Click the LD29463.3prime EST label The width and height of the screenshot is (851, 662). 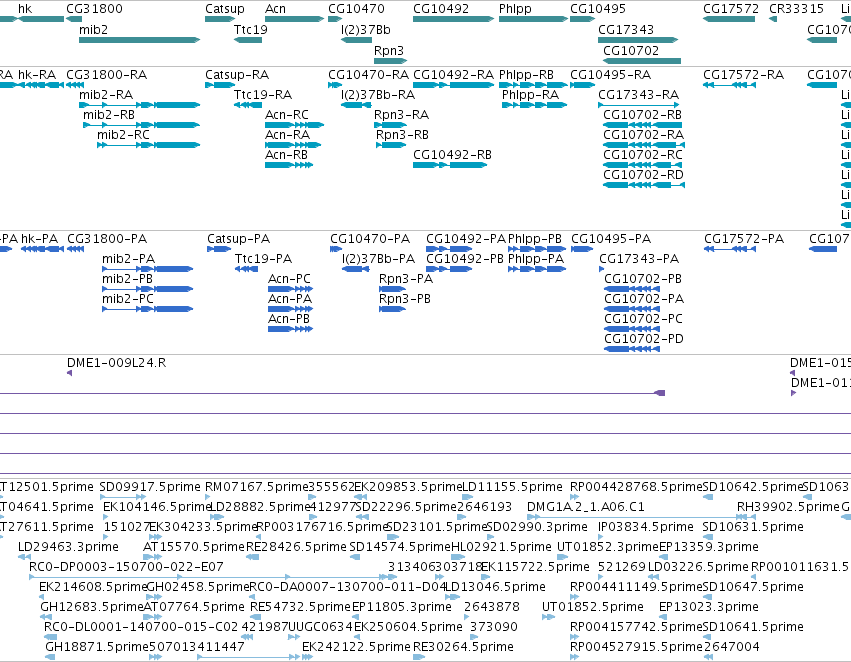tap(68, 547)
